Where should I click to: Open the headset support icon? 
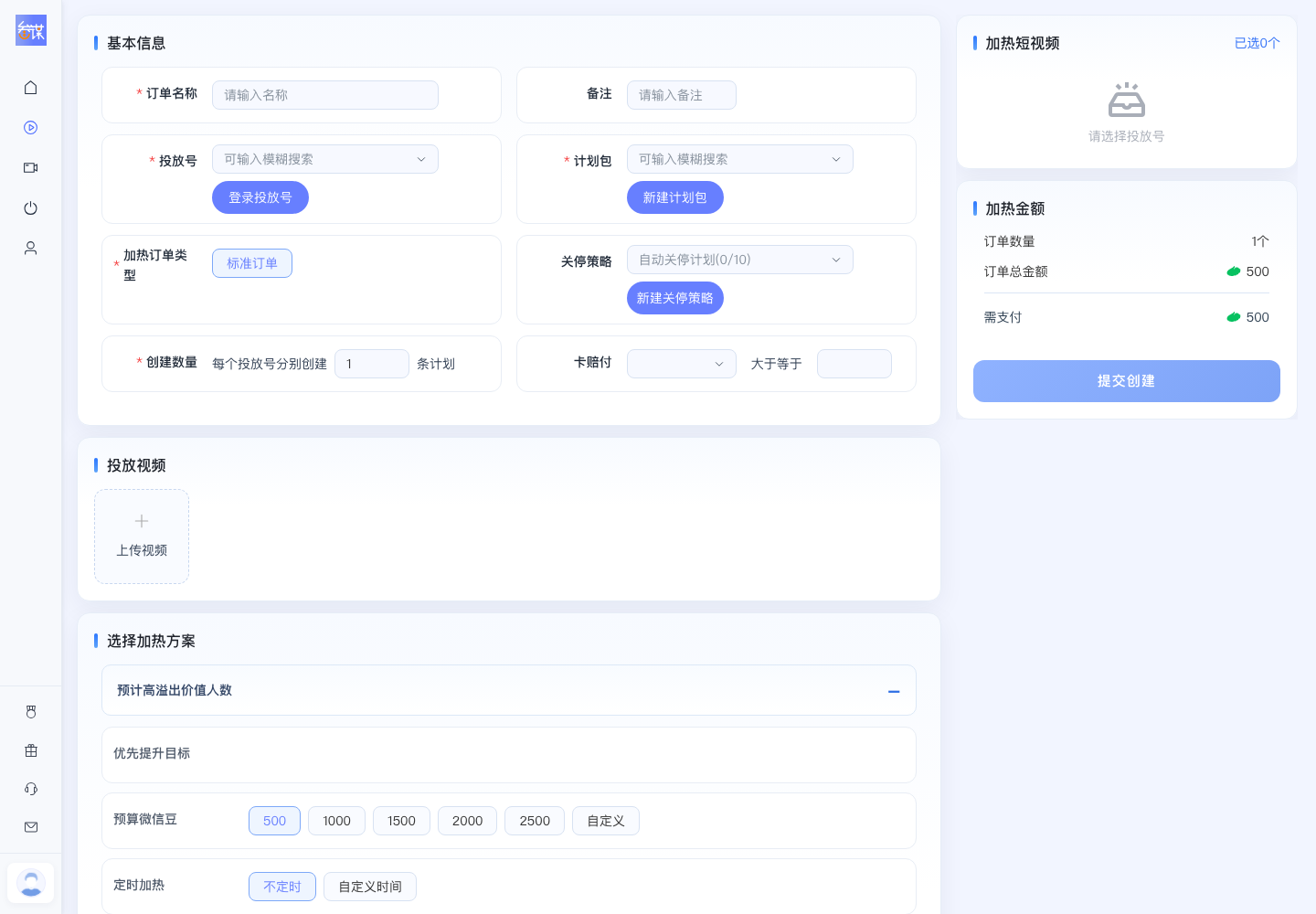click(x=30, y=789)
